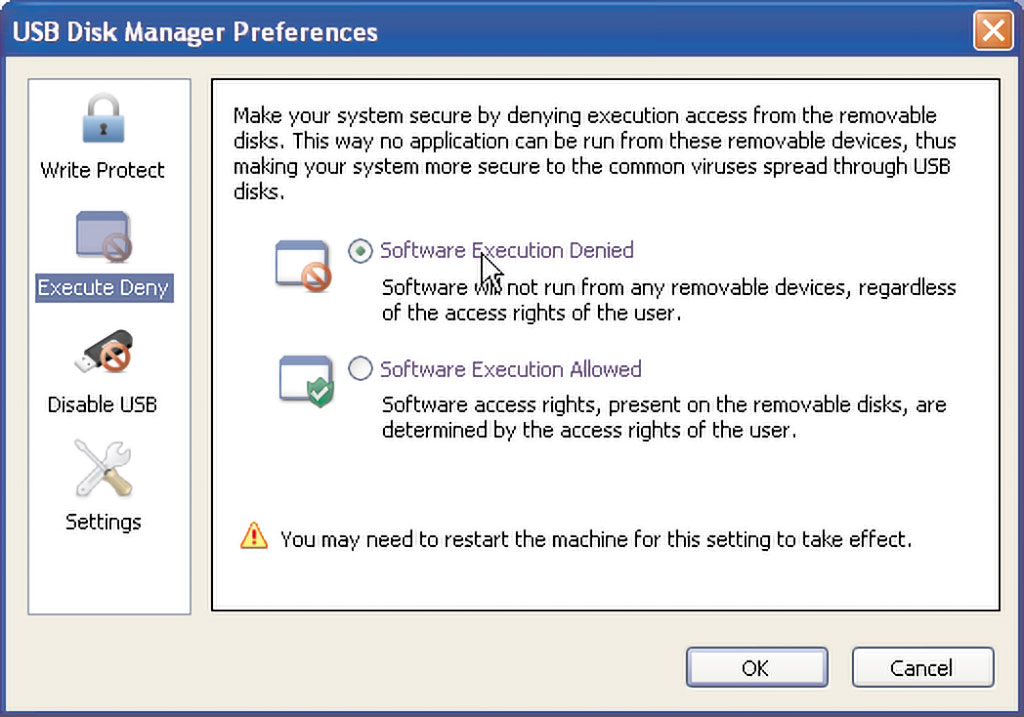Viewport: 1024px width, 717px height.
Task: Select the Software Execution Allowed radio button
Action: (x=360, y=369)
